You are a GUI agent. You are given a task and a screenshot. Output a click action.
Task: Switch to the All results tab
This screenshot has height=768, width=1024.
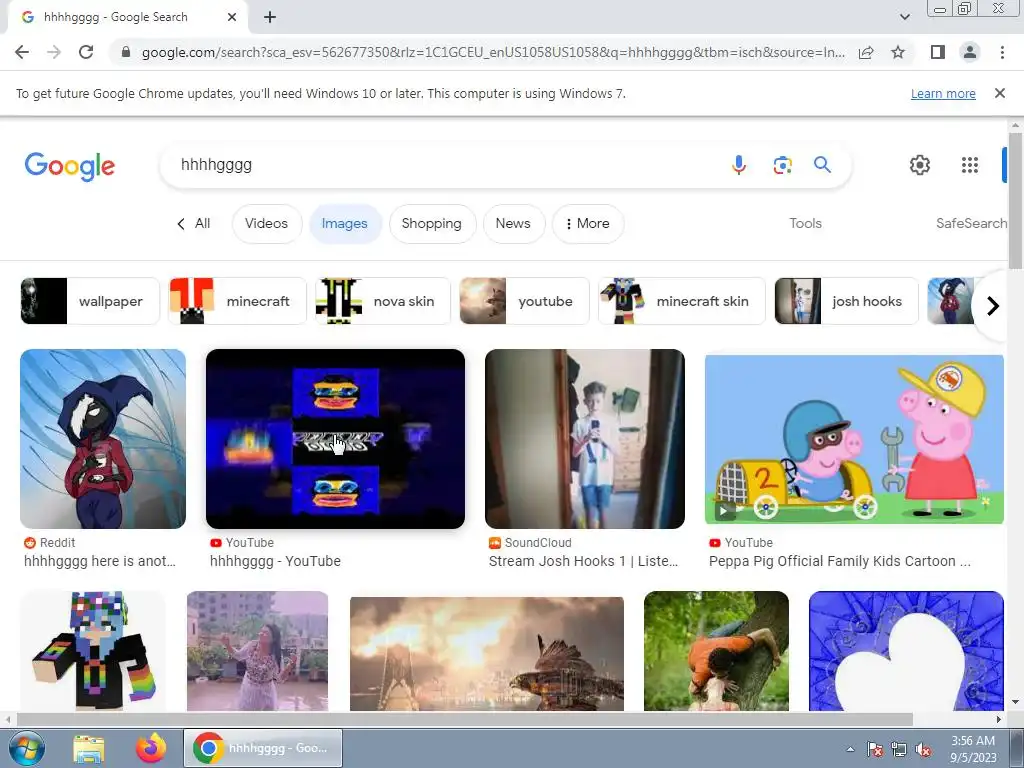click(194, 223)
